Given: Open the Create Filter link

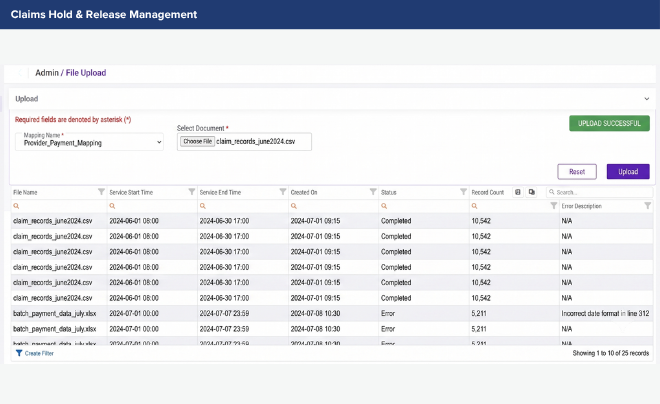Looking at the screenshot, I should (x=39, y=354).
